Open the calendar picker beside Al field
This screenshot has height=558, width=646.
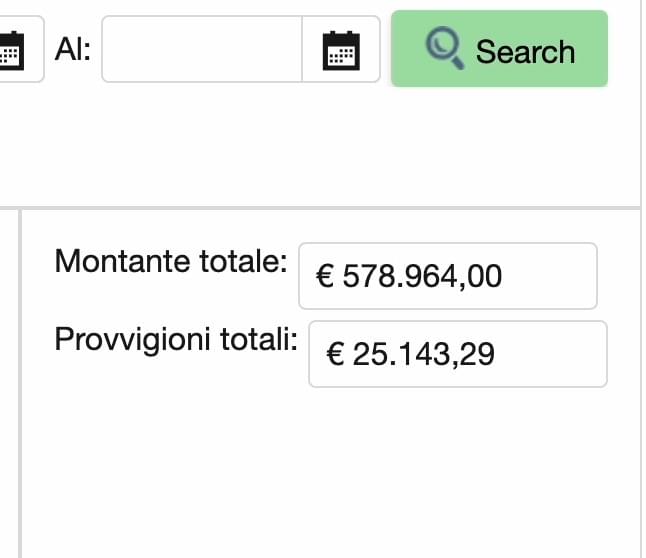coord(341,50)
